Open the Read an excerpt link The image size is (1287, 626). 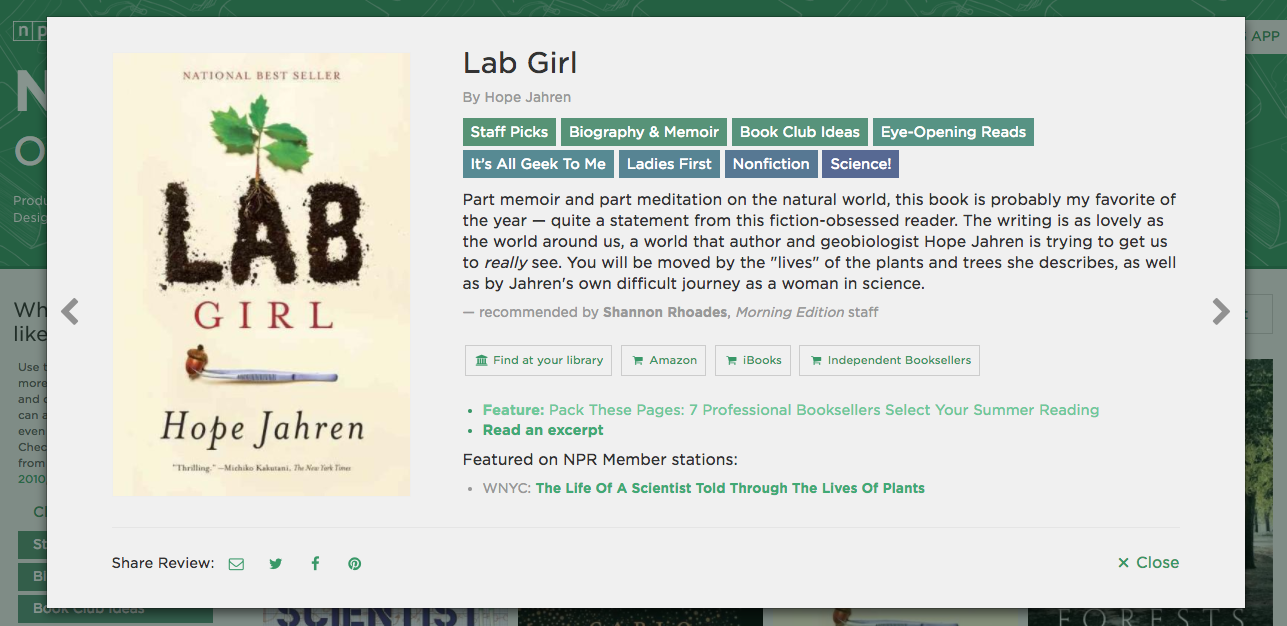click(x=543, y=430)
